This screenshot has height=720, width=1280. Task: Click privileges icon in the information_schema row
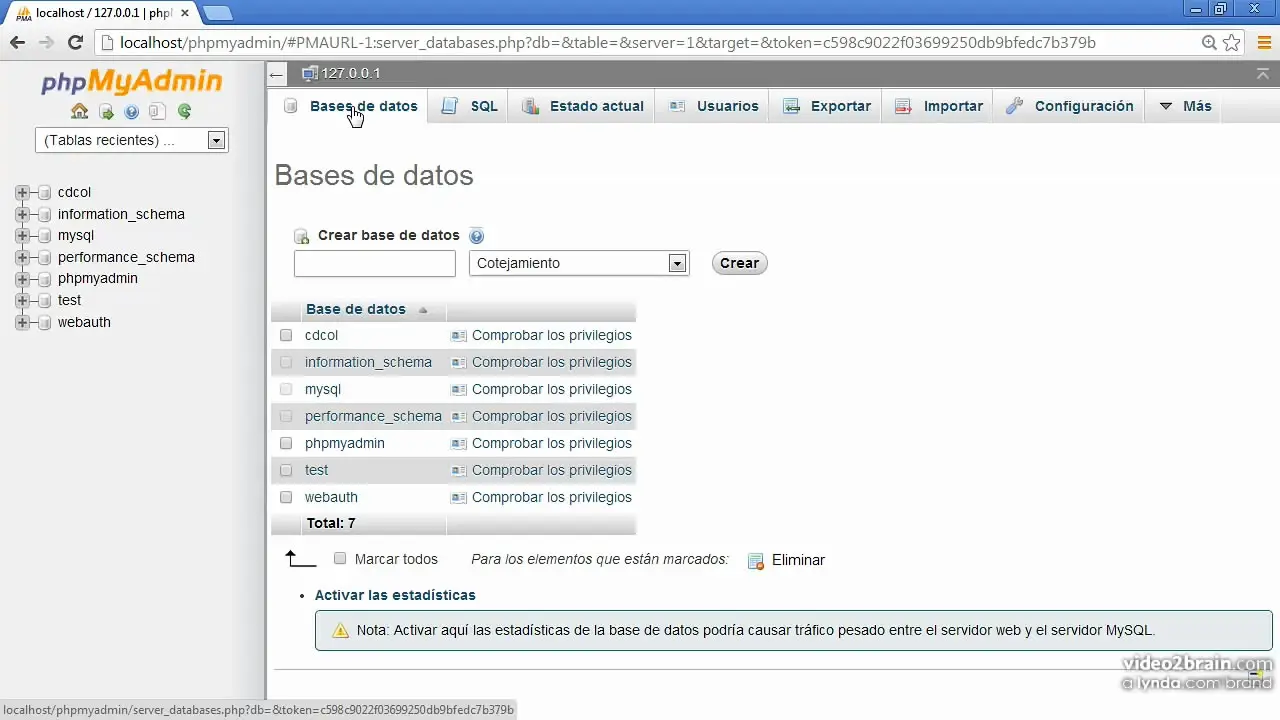pyautogui.click(x=459, y=363)
